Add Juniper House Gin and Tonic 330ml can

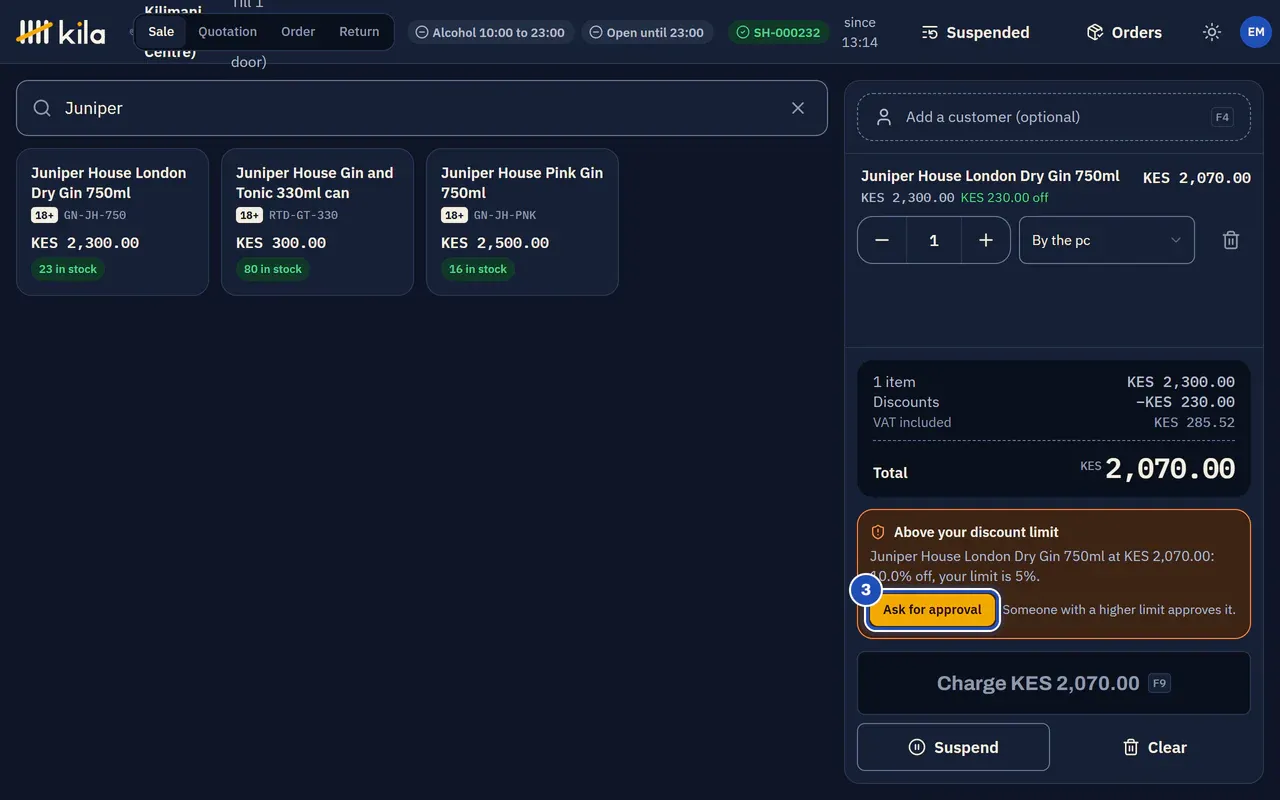(317, 222)
